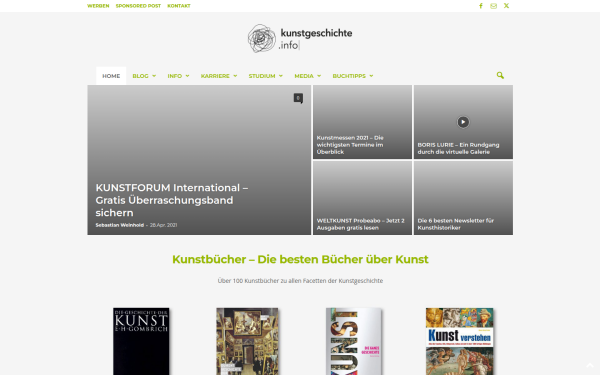600x375 pixels.
Task: Click the scroll-to-top arrow
Action: coord(590,365)
